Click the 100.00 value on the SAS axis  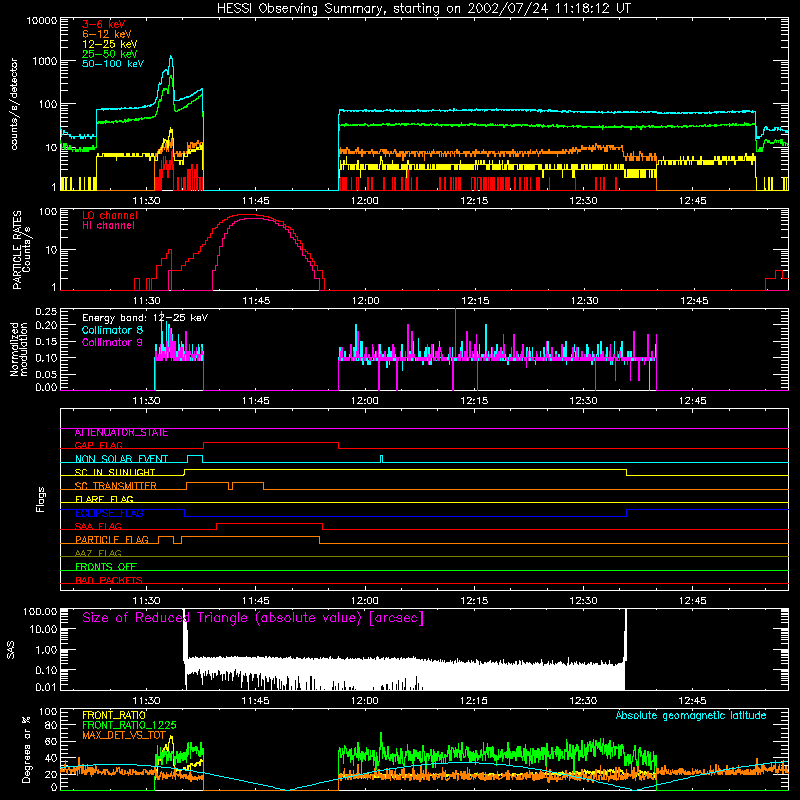(40, 611)
